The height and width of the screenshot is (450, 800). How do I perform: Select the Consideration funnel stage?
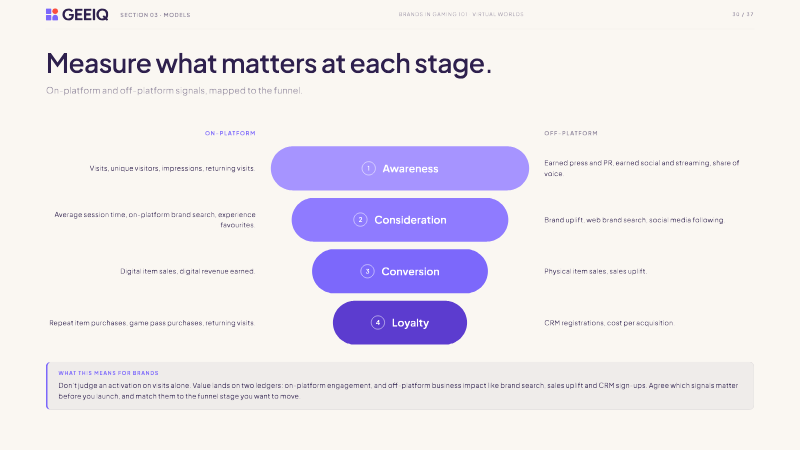point(399,220)
